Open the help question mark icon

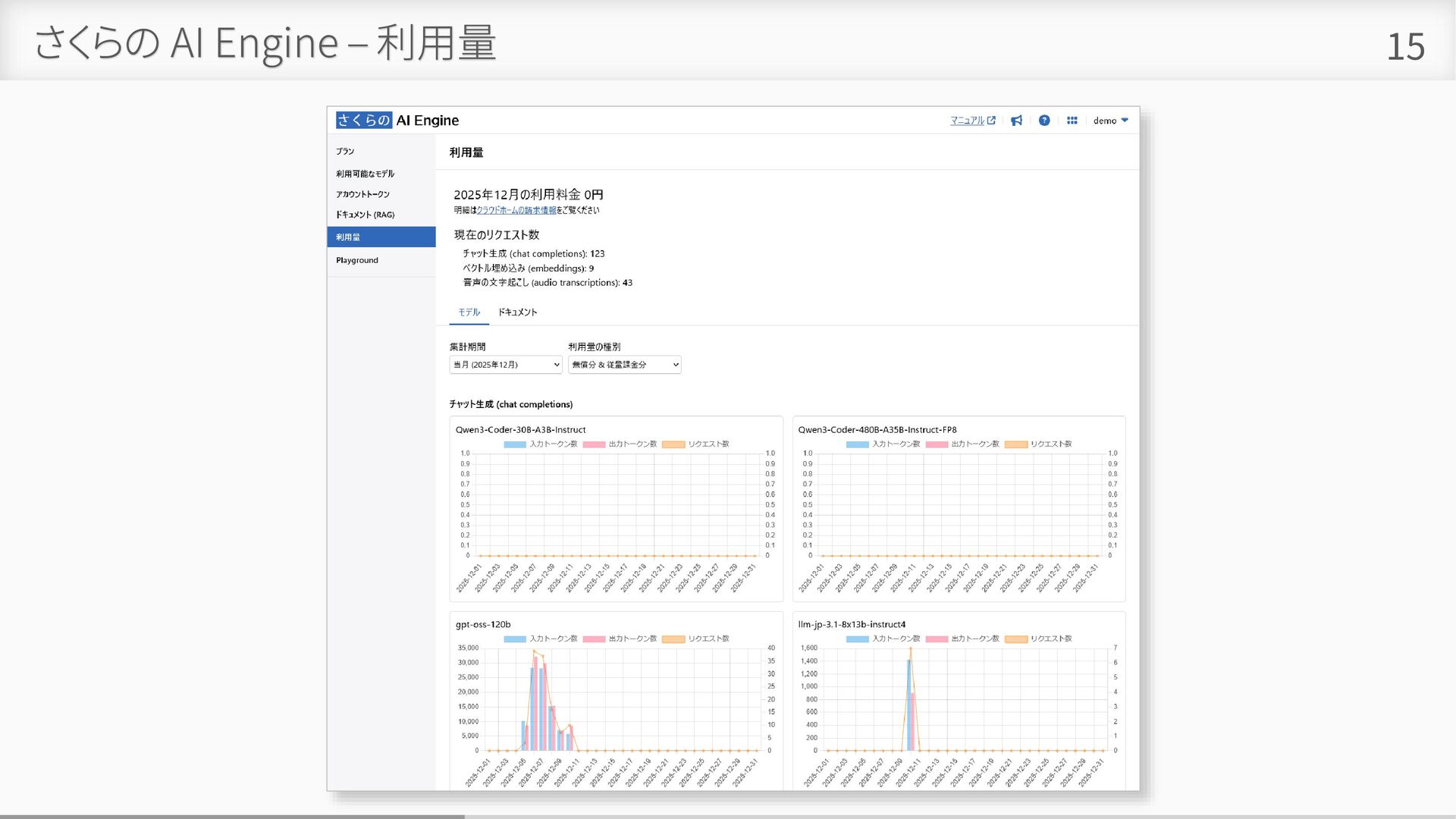[1044, 121]
